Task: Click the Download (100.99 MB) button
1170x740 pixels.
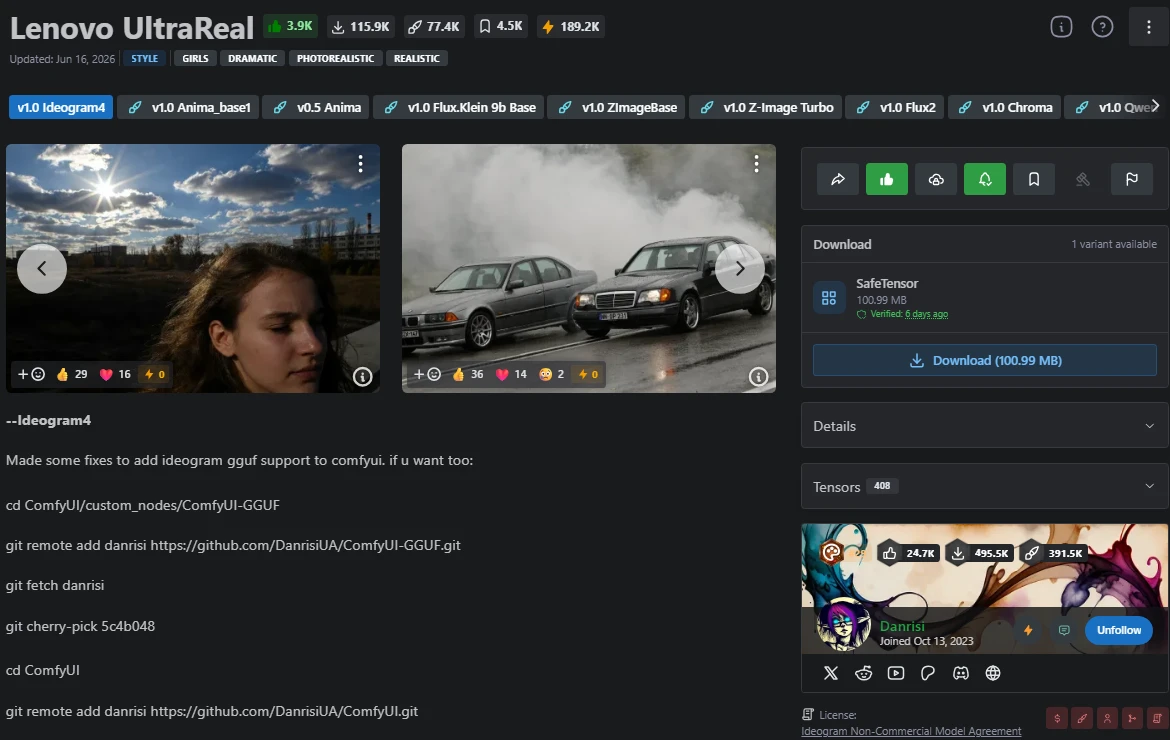Action: click(984, 360)
